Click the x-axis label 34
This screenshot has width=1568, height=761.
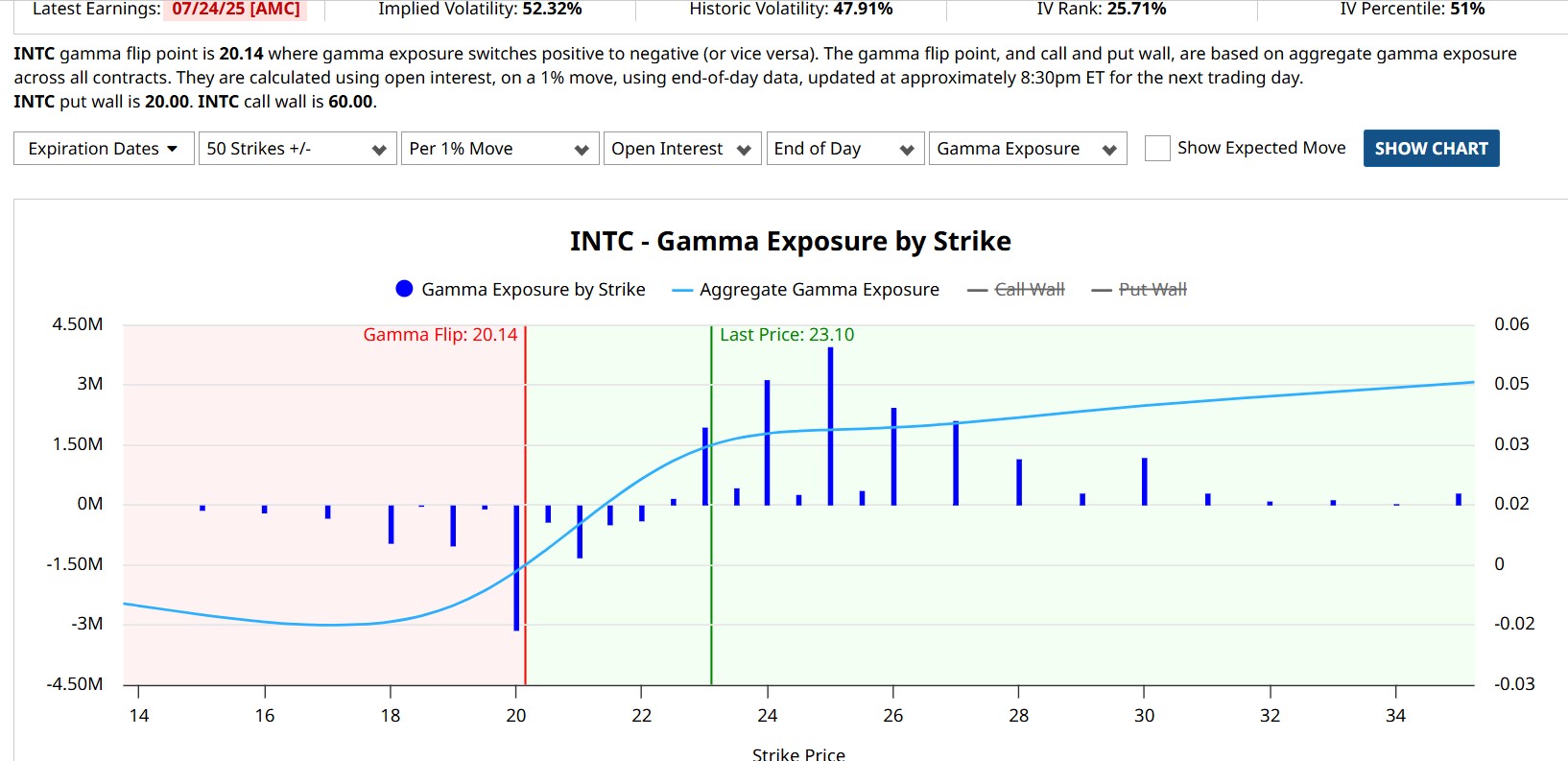pyautogui.click(x=1396, y=716)
